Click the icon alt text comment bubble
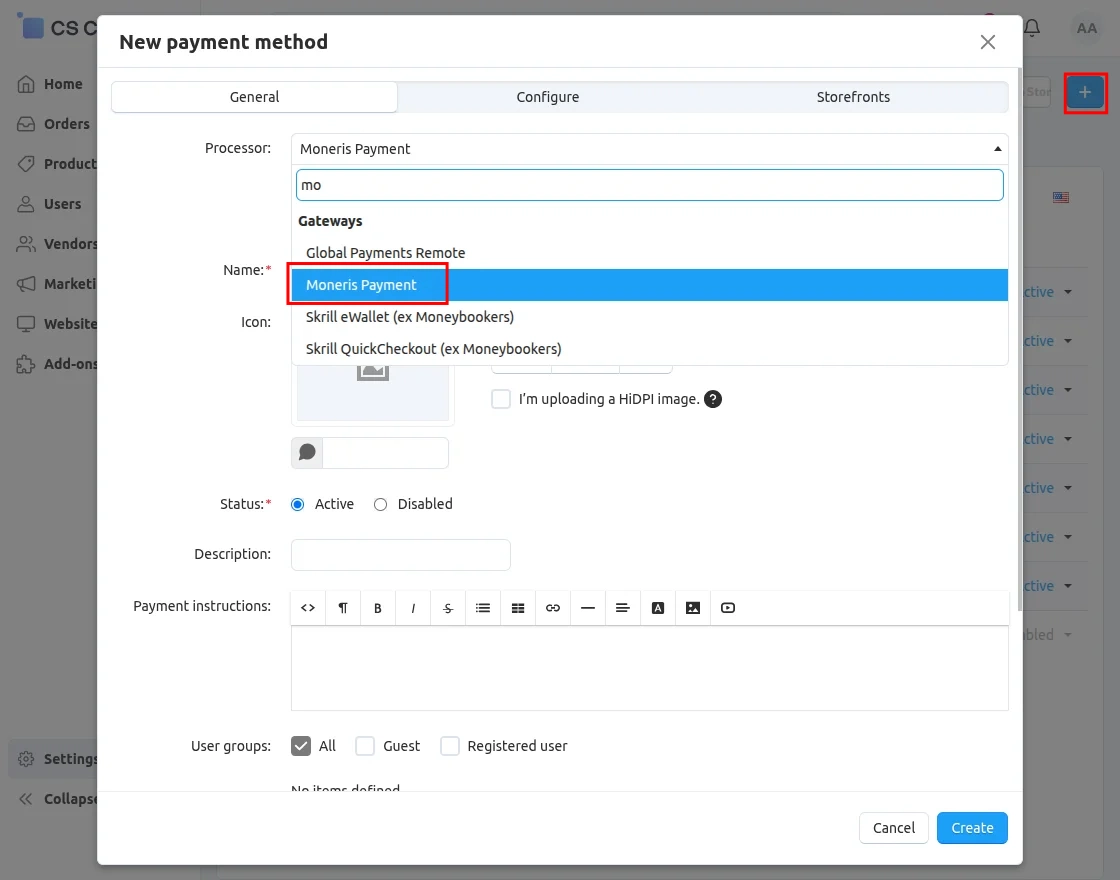Viewport: 1120px width, 880px height. [x=307, y=453]
